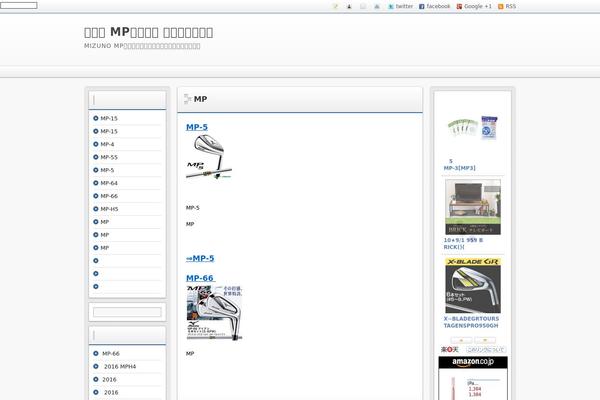Screen dimensions: 600x400
Task: Click the site title containing MP
Action: click(148, 32)
